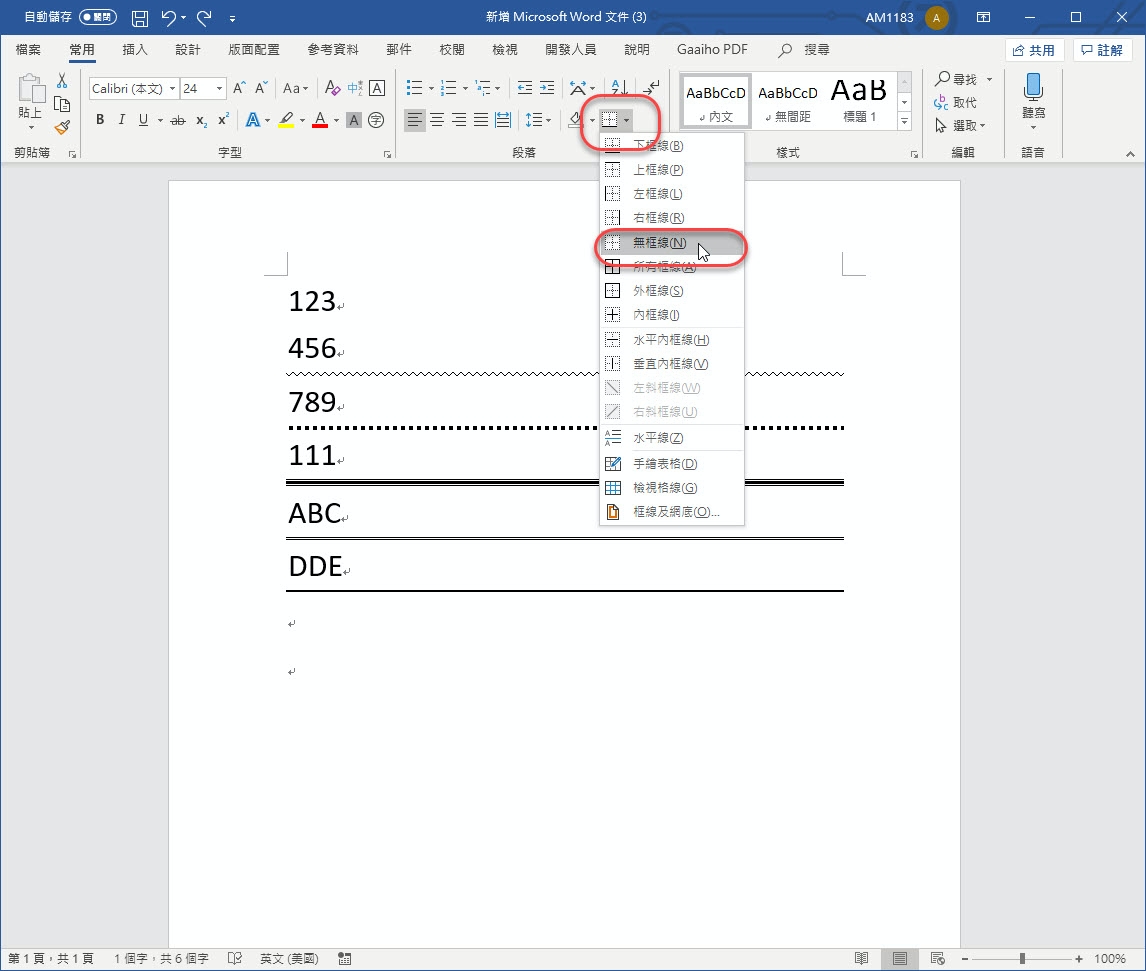1146x971 pixels.
Task: Click the yellow text highlight color button
Action: (286, 120)
